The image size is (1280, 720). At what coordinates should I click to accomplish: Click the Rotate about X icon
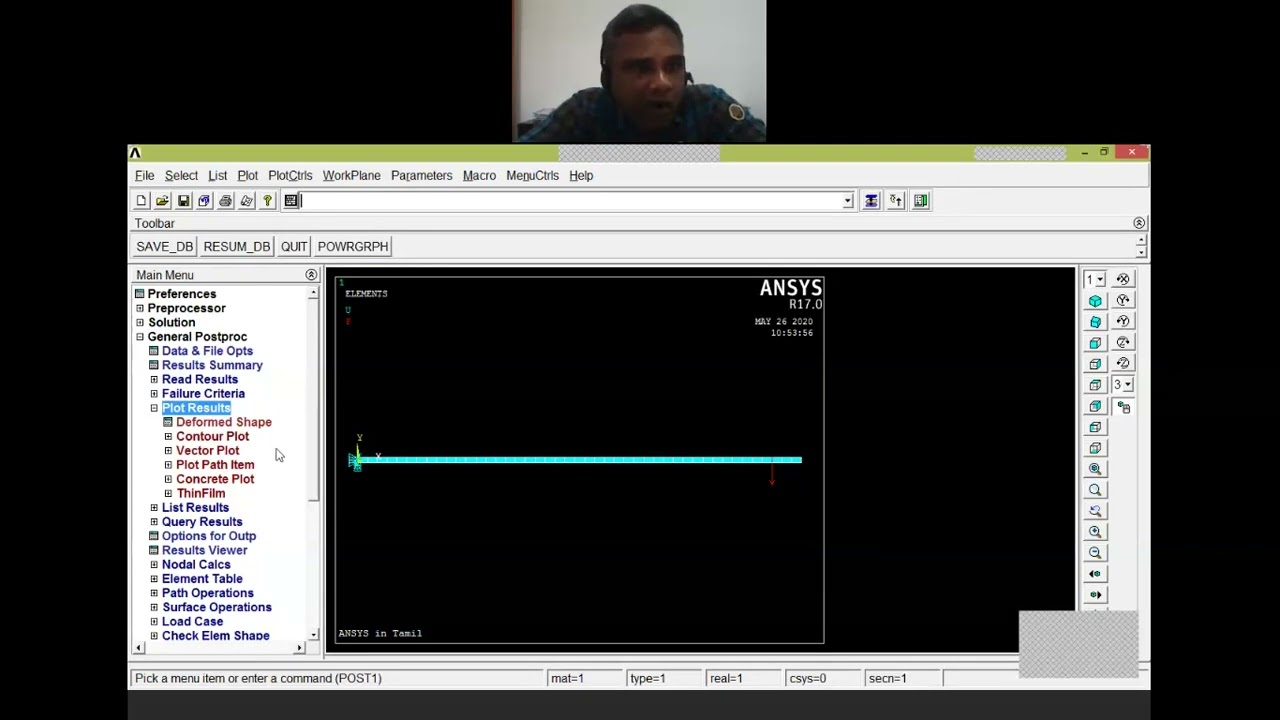pyautogui.click(x=1123, y=280)
